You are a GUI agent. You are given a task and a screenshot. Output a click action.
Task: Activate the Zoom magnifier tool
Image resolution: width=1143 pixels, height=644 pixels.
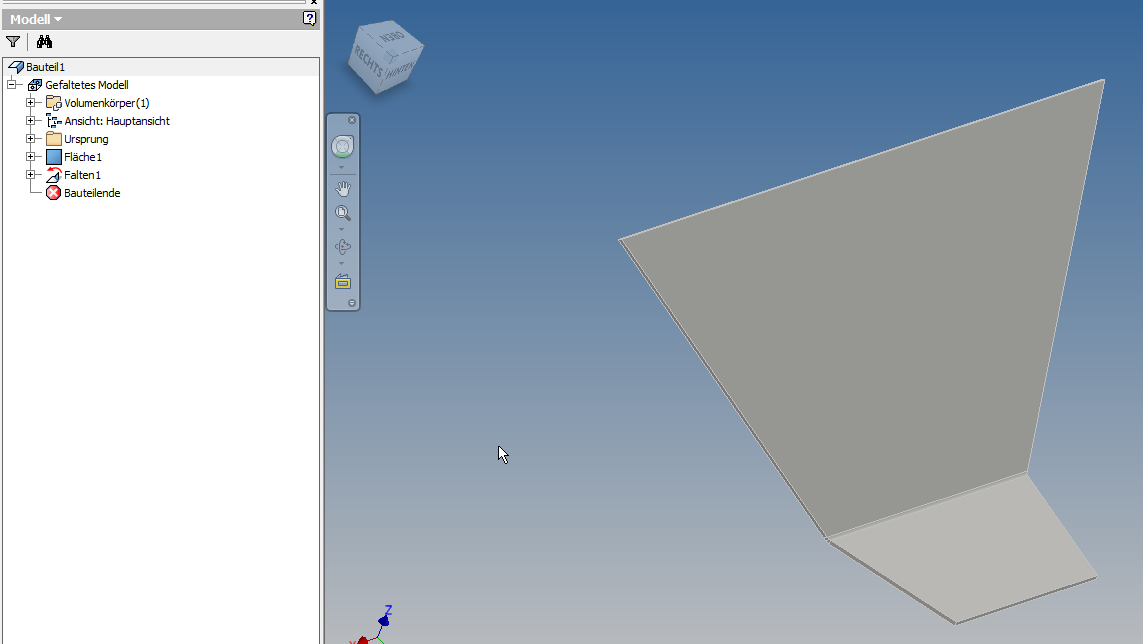point(343,213)
